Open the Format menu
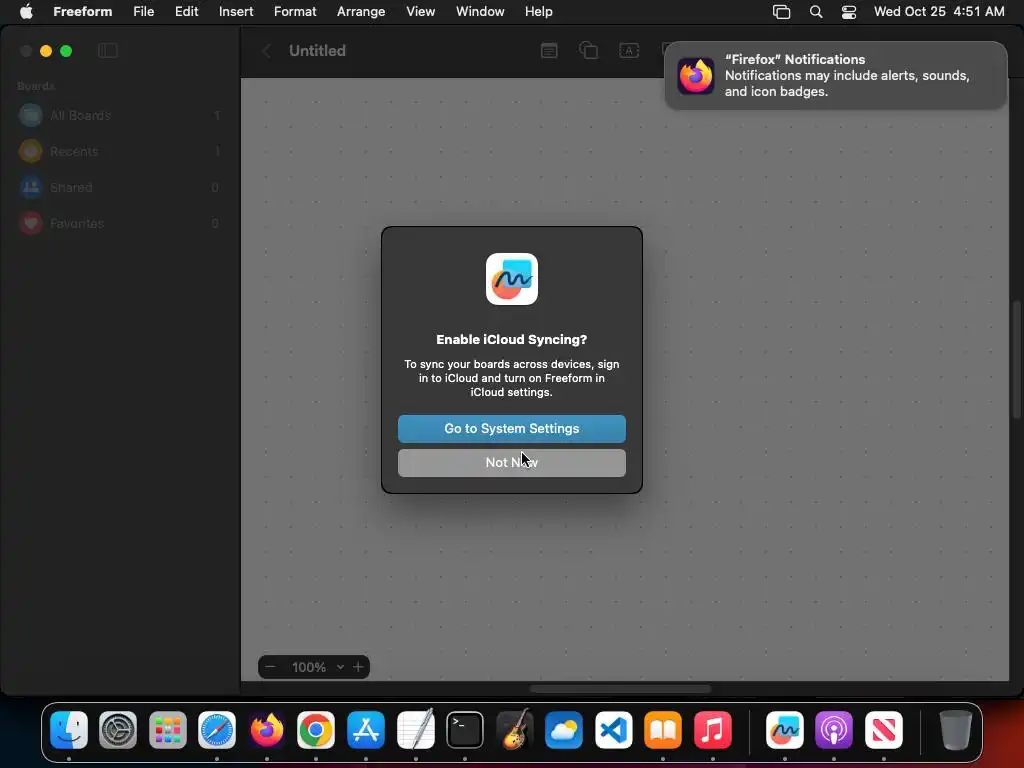1024x768 pixels. pyautogui.click(x=295, y=11)
